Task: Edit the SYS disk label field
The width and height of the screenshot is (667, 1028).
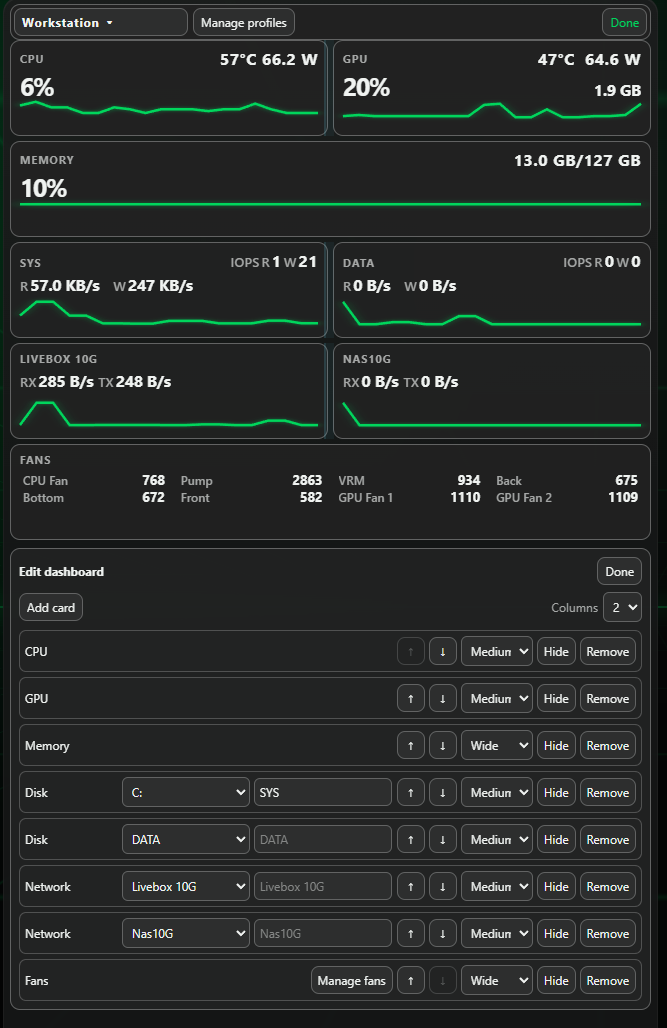Action: pyautogui.click(x=323, y=793)
